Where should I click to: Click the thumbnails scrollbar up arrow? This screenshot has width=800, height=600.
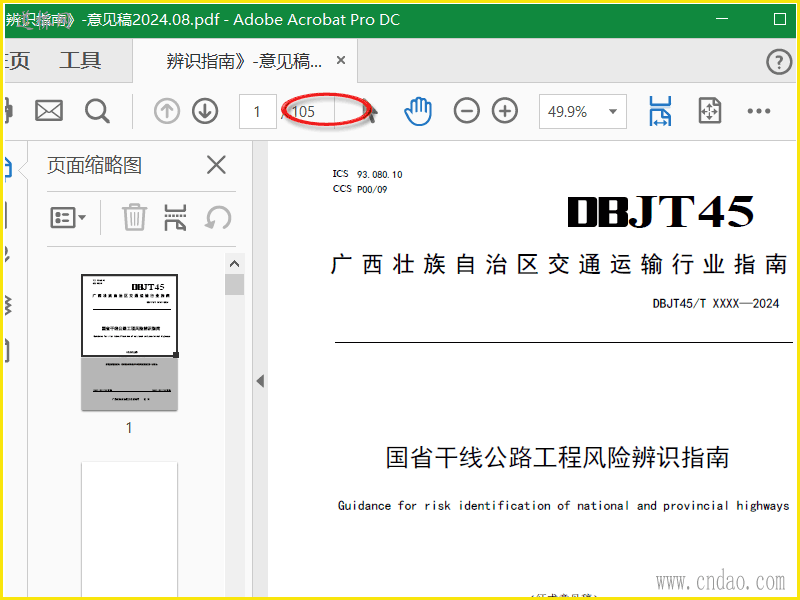[234, 264]
